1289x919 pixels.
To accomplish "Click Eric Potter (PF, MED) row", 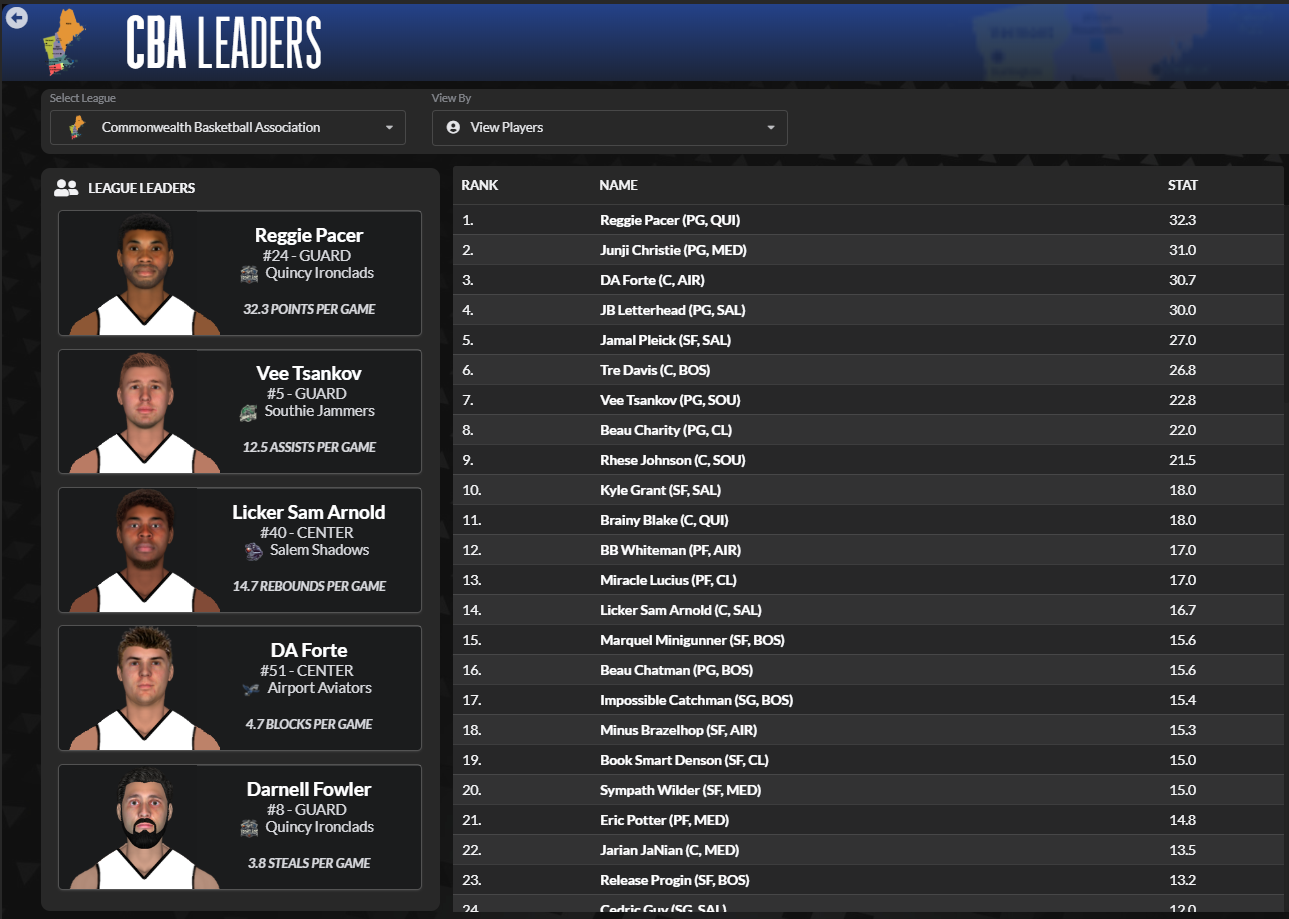I will pos(868,820).
